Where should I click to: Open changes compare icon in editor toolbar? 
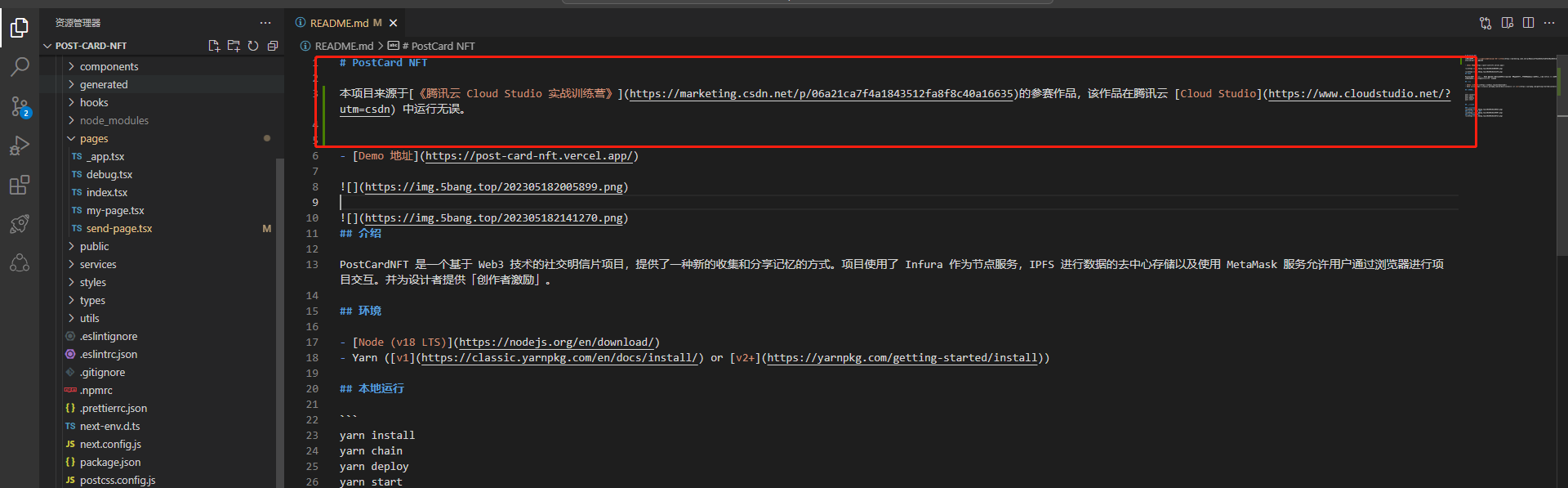click(1486, 23)
